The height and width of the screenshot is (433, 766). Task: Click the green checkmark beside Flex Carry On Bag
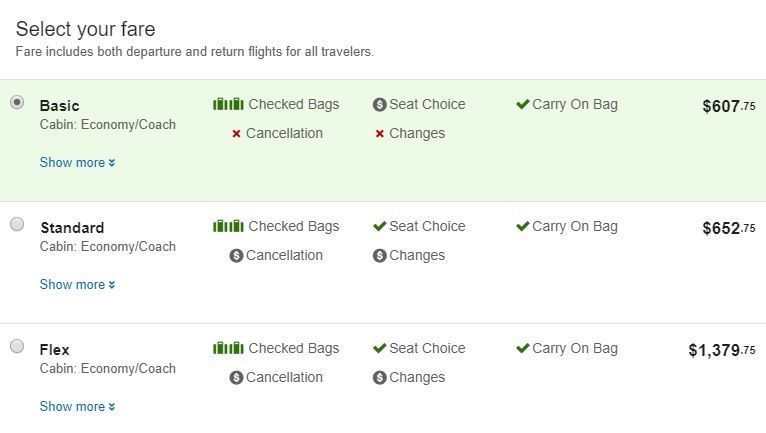pos(522,348)
